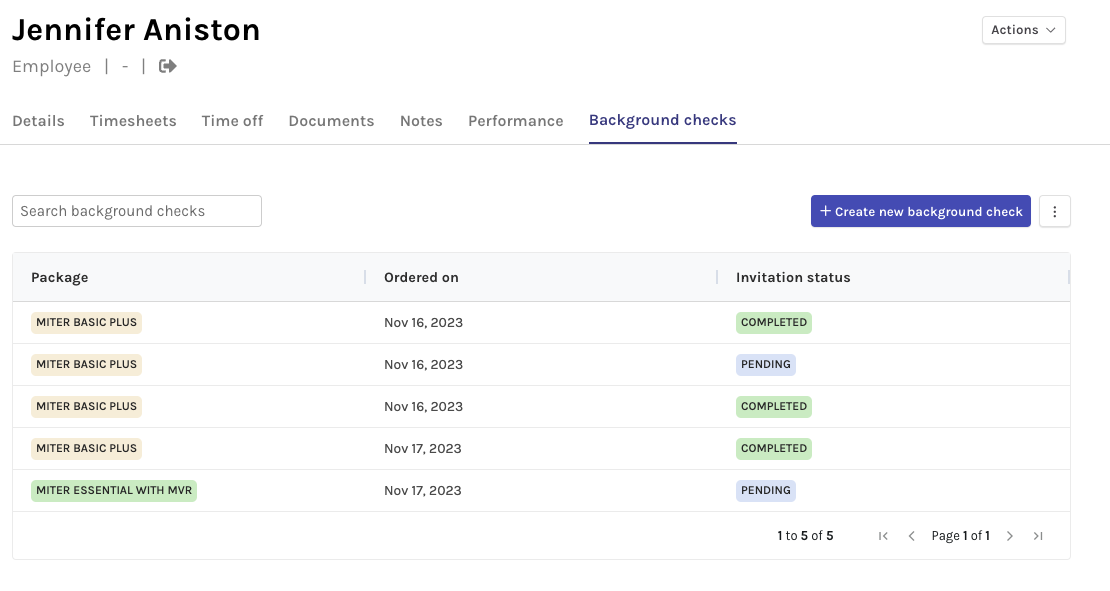Open the Timesheets tab

[x=133, y=121]
